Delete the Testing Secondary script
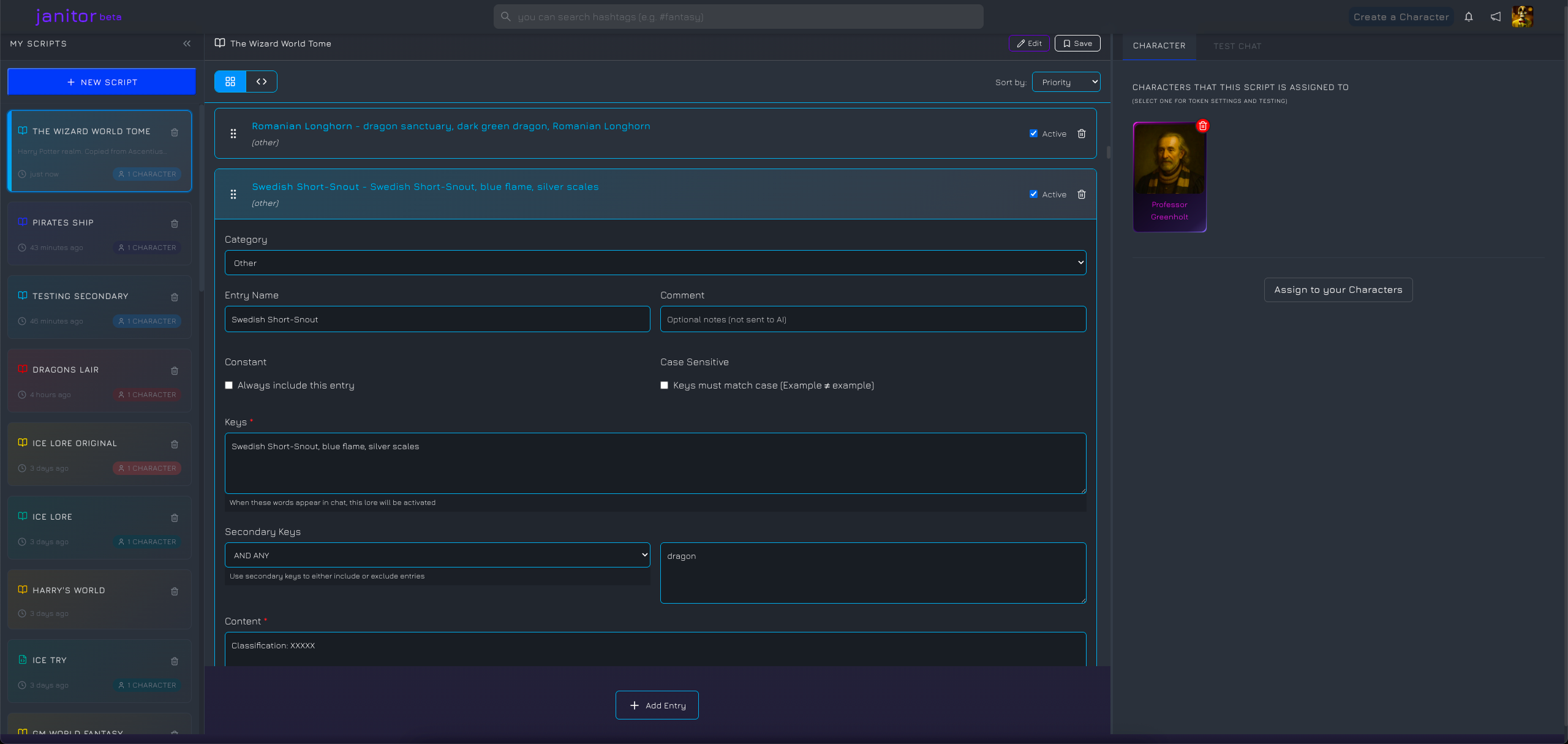This screenshot has width=1568, height=744. click(x=175, y=297)
